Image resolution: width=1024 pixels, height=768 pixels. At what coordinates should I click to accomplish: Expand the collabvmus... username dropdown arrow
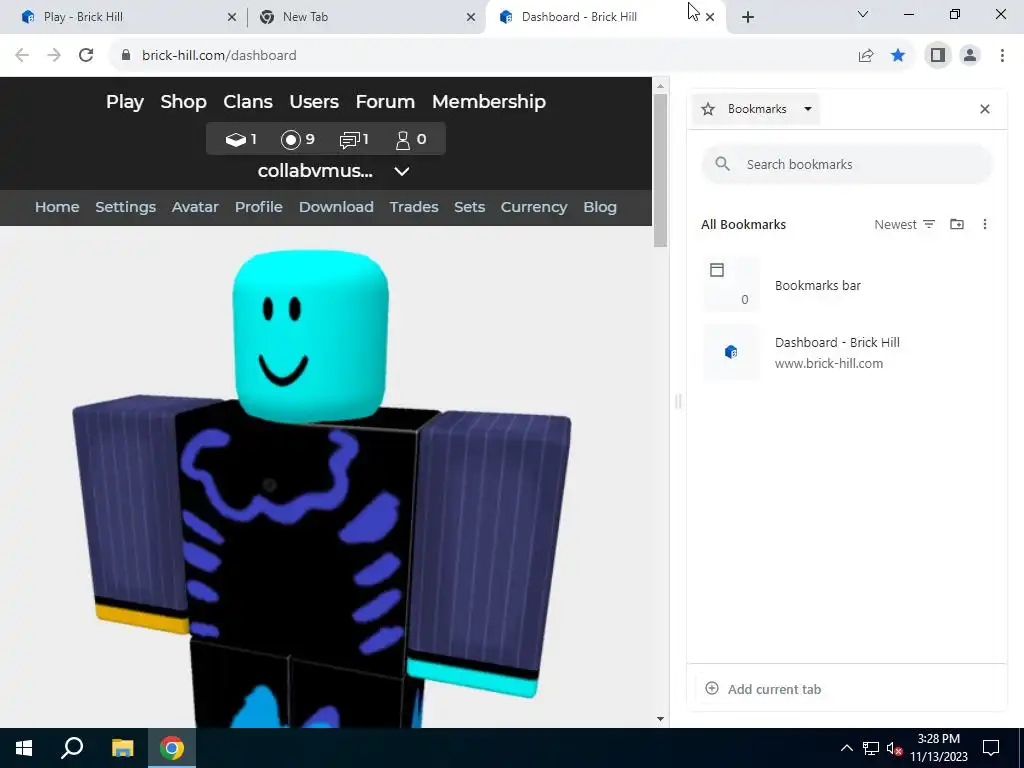[402, 171]
